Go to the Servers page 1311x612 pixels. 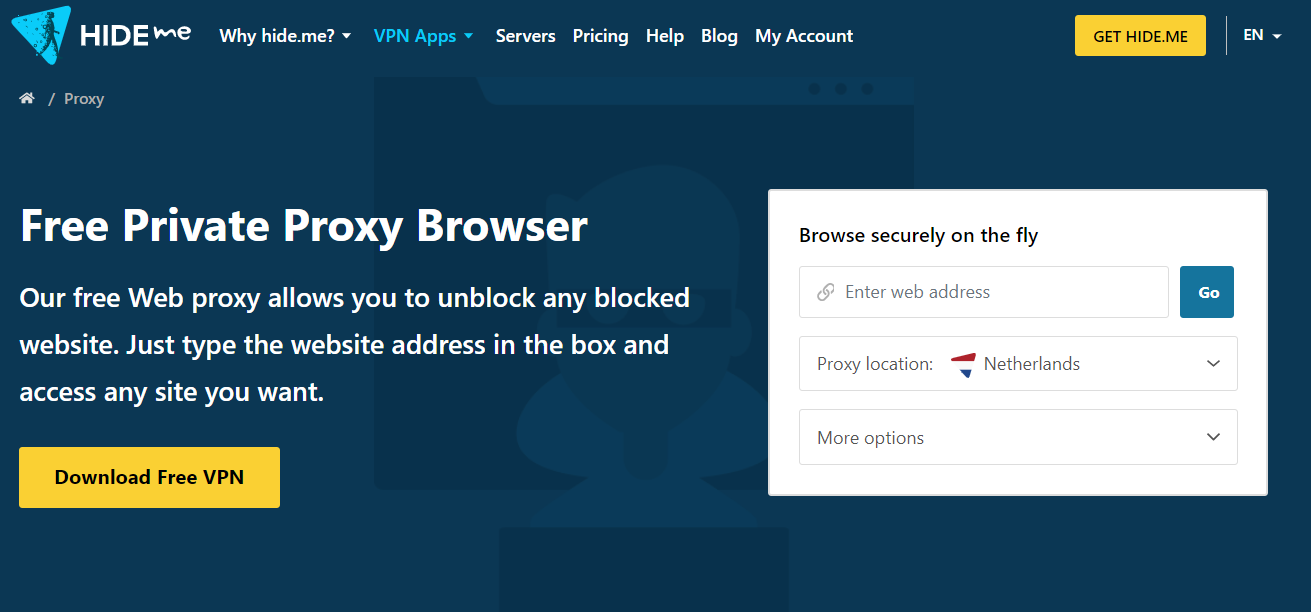coord(525,36)
